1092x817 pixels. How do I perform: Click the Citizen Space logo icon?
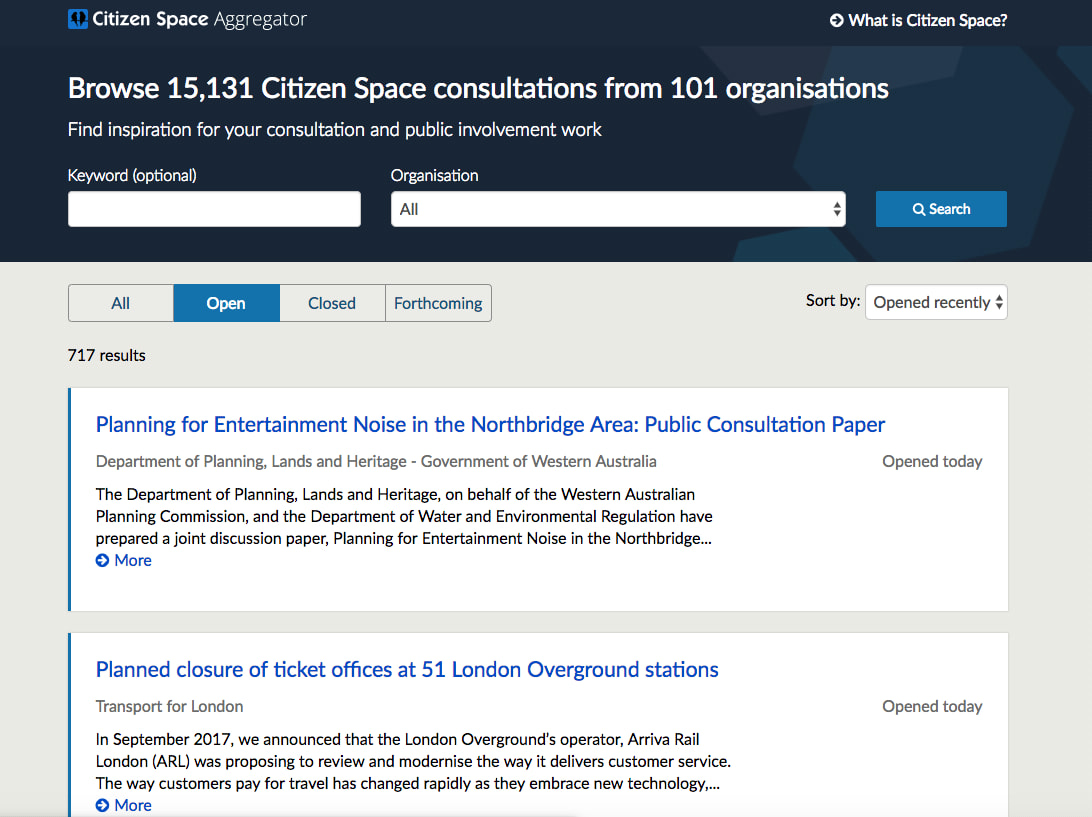click(x=77, y=19)
